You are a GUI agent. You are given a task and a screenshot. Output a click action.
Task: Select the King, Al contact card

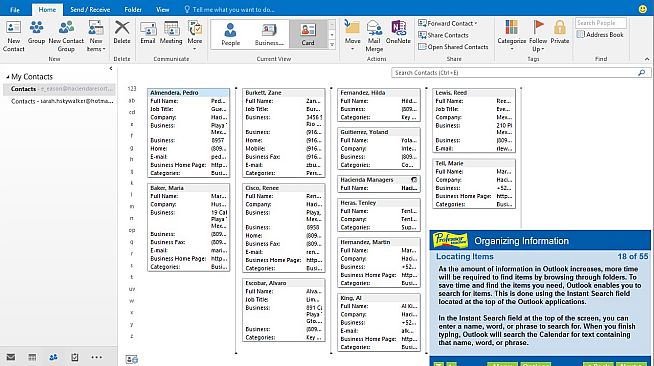379,322
